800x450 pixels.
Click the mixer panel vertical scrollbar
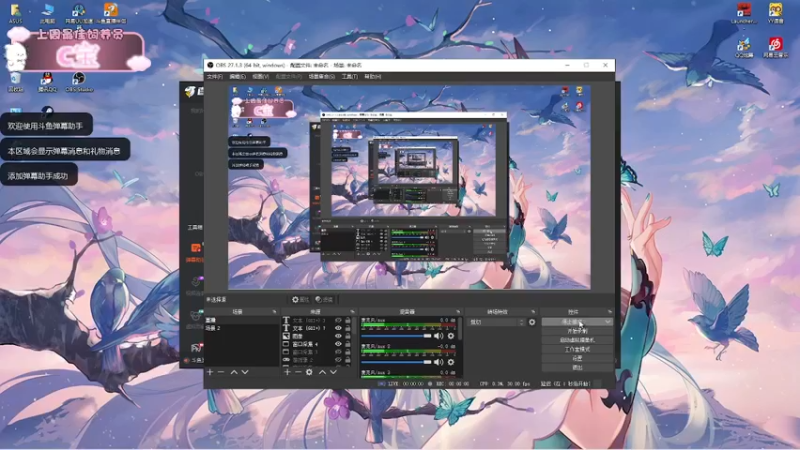460,329
